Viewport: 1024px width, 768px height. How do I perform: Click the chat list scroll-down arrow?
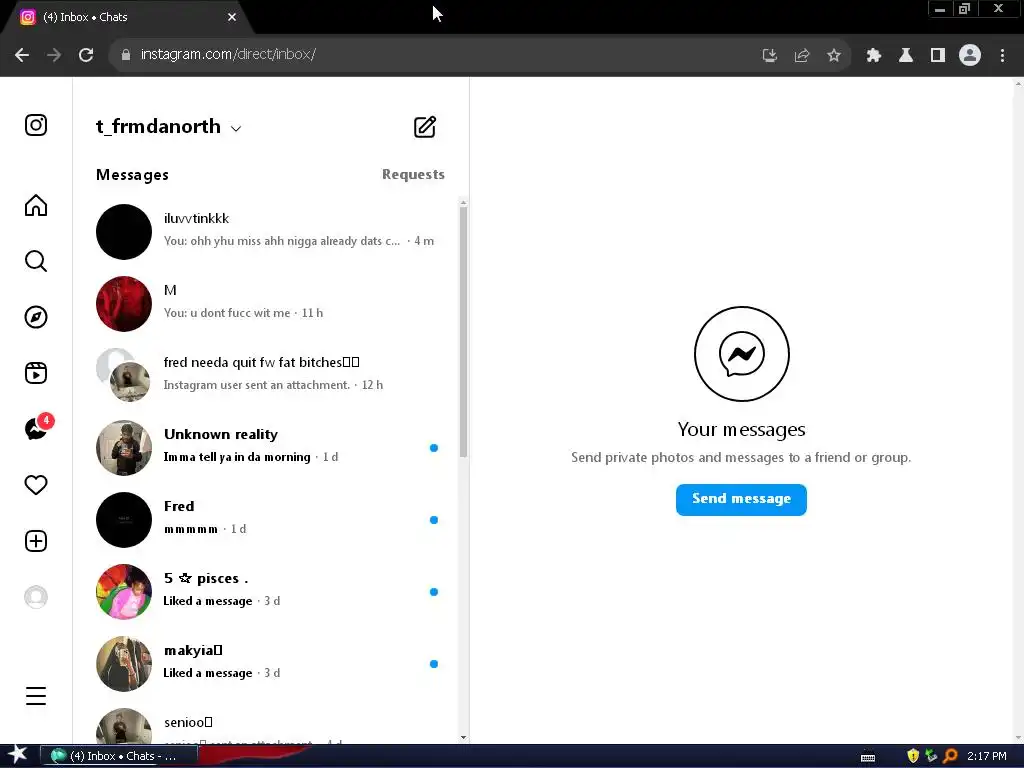click(x=463, y=737)
